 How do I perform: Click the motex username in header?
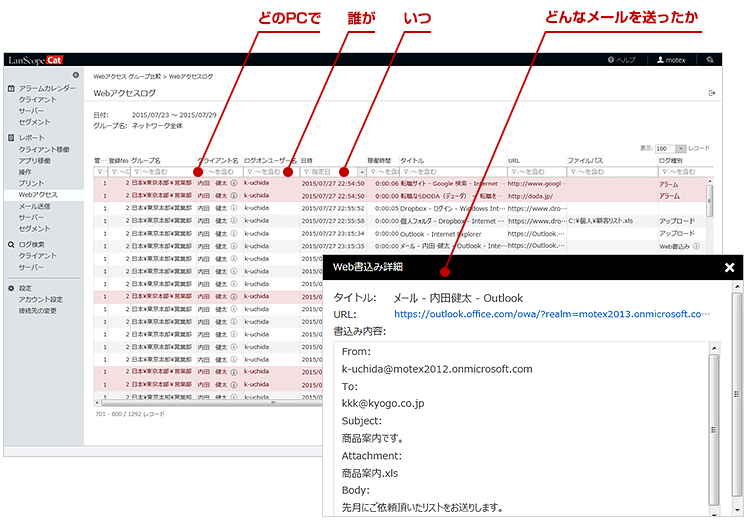tap(676, 60)
